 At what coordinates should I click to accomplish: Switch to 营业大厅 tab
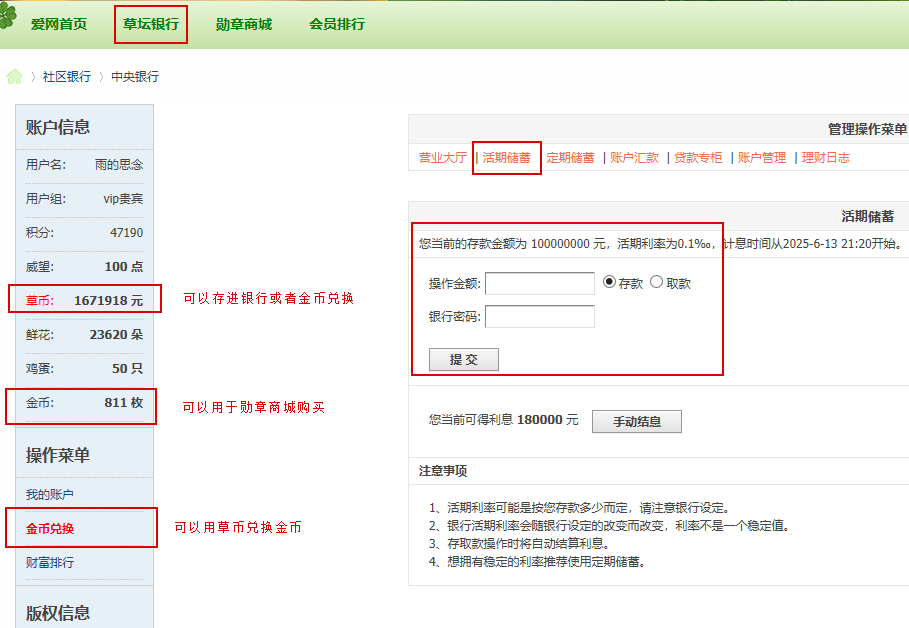coord(443,158)
